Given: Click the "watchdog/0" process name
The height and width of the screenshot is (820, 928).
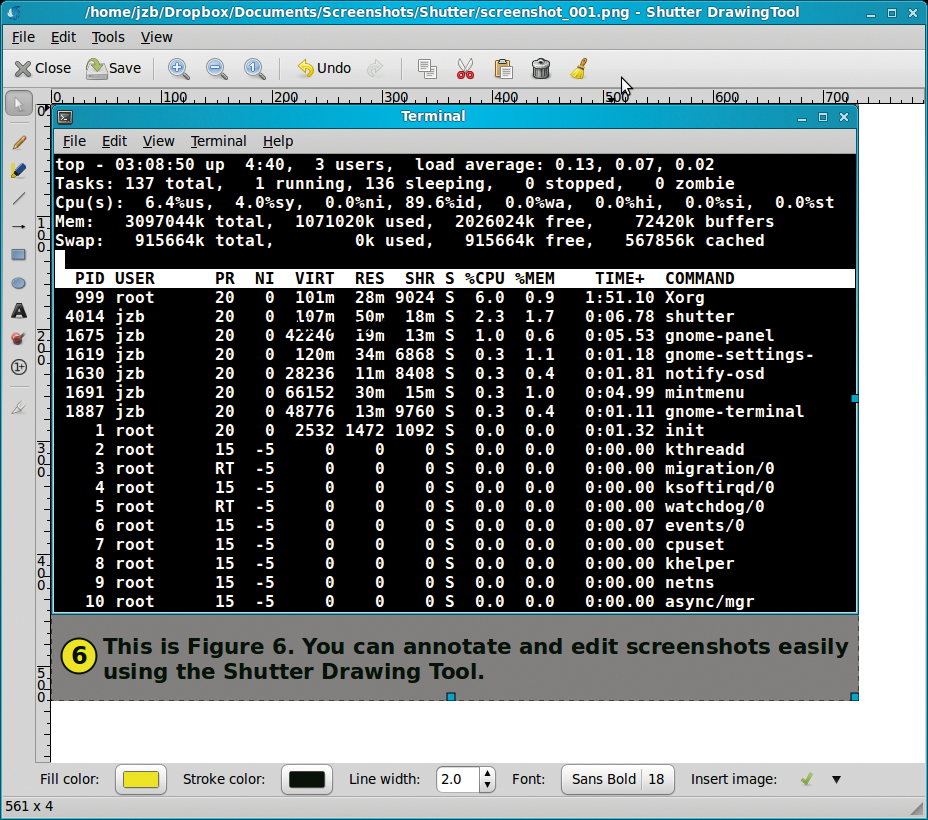Looking at the screenshot, I should (714, 507).
